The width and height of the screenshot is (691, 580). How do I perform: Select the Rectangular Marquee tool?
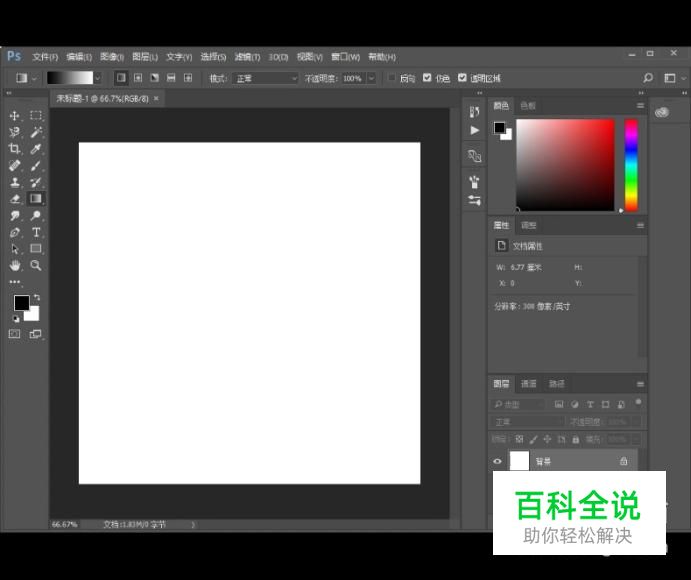[36, 115]
